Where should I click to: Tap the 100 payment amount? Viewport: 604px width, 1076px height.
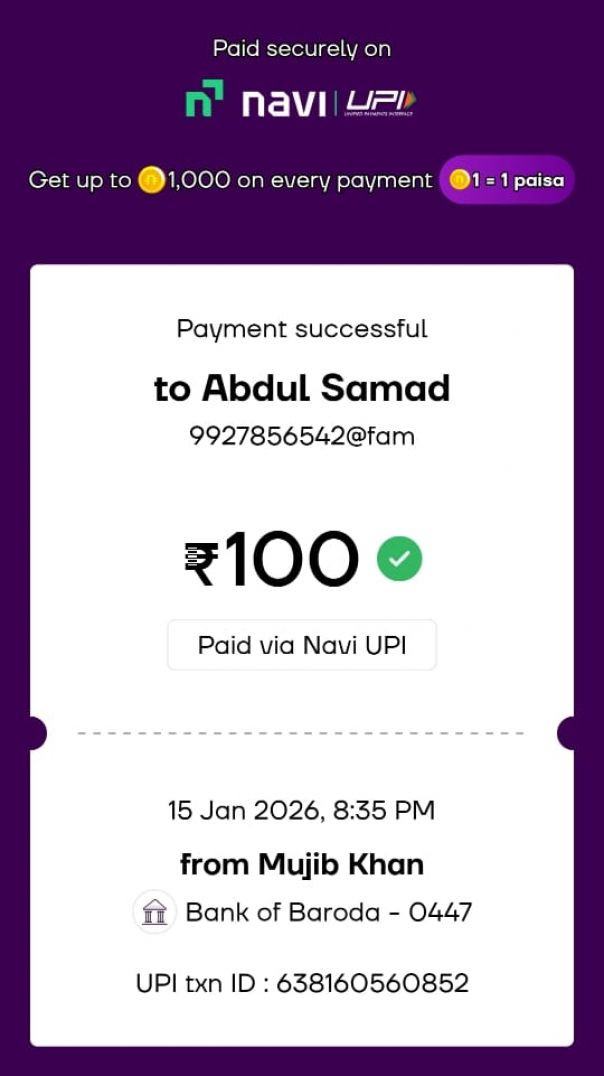[x=291, y=559]
